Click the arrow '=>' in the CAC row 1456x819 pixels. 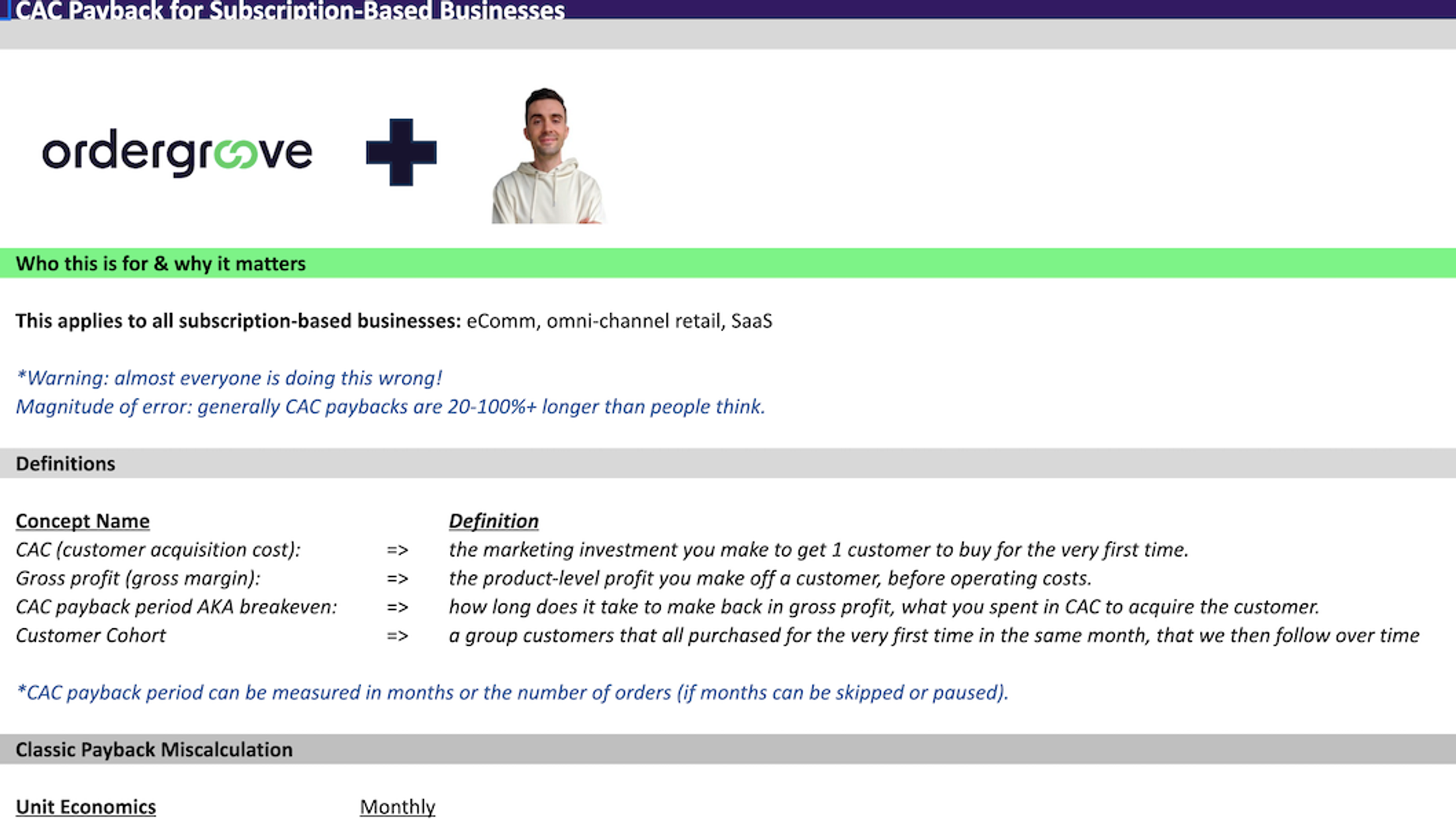[x=398, y=550]
